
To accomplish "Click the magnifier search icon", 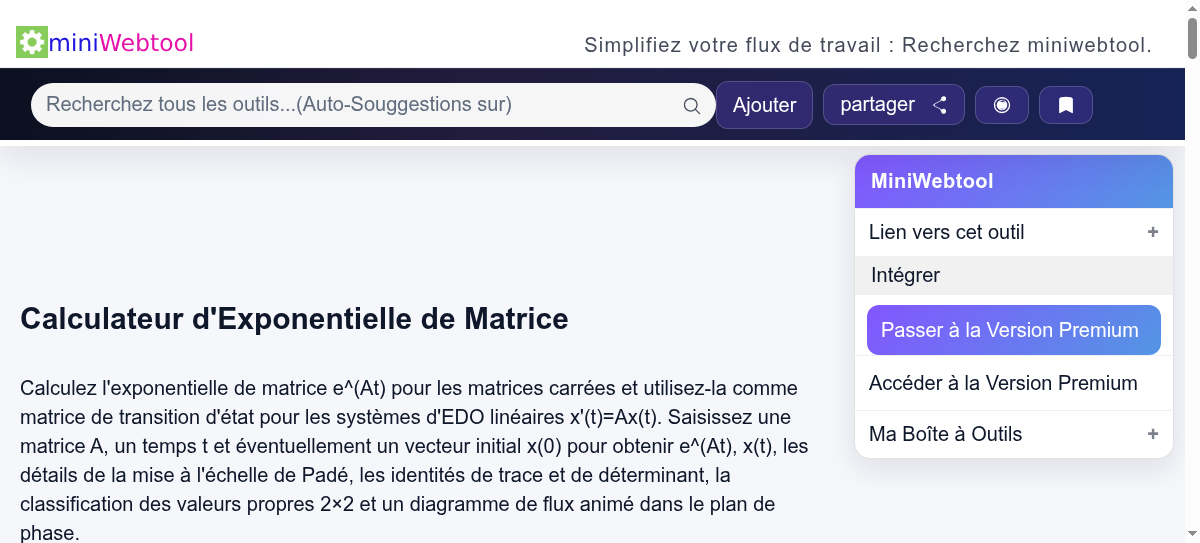I will click(x=691, y=106).
